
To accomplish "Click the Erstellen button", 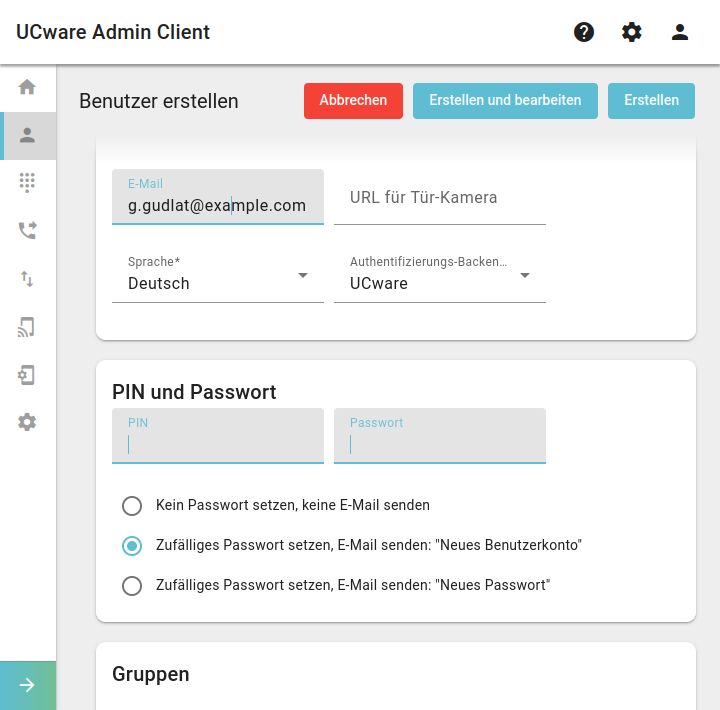I will [651, 101].
